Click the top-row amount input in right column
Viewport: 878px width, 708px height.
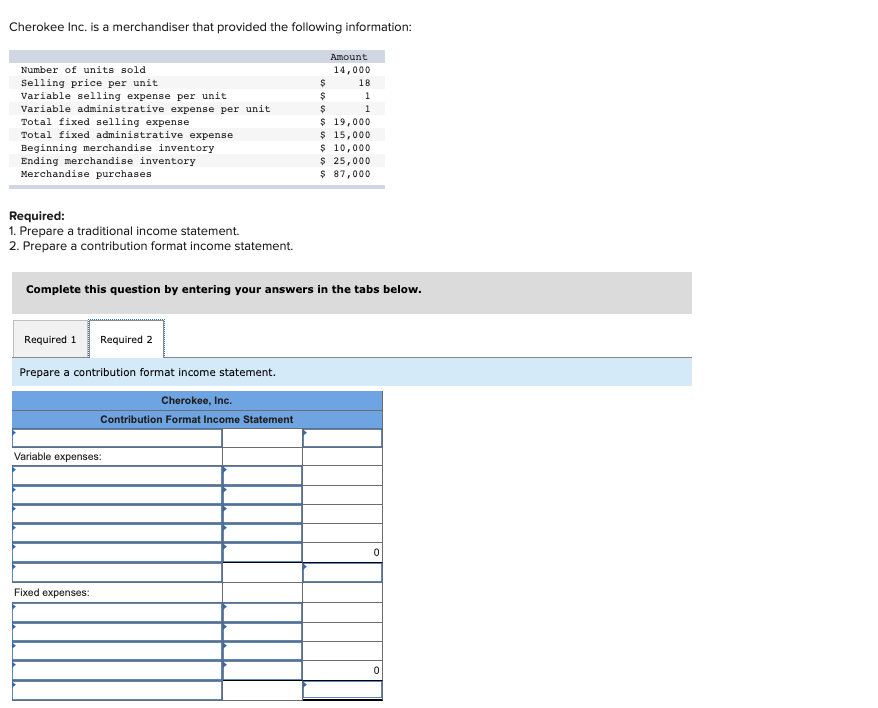[x=342, y=438]
